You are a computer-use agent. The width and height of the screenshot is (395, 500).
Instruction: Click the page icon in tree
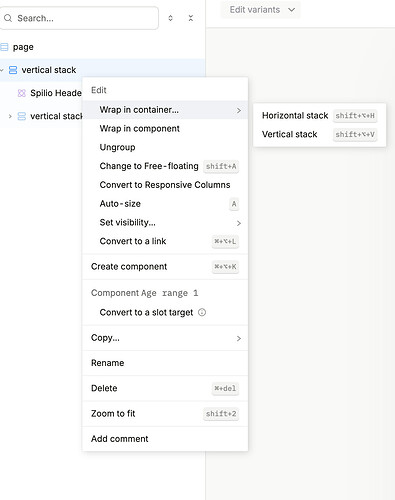(x=4, y=47)
